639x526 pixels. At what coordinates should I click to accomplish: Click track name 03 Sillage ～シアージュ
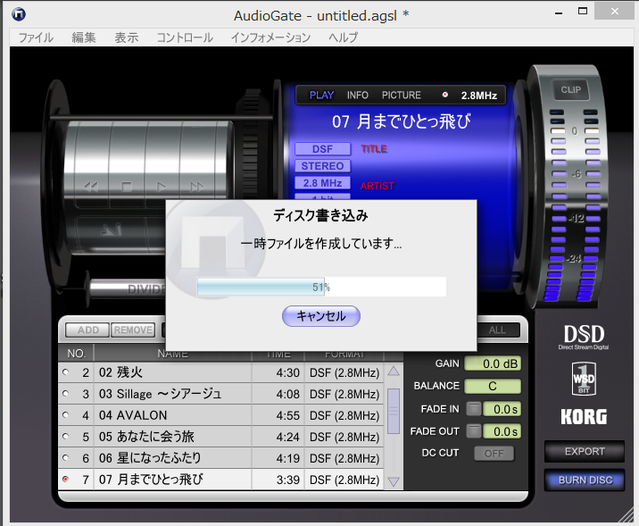160,394
